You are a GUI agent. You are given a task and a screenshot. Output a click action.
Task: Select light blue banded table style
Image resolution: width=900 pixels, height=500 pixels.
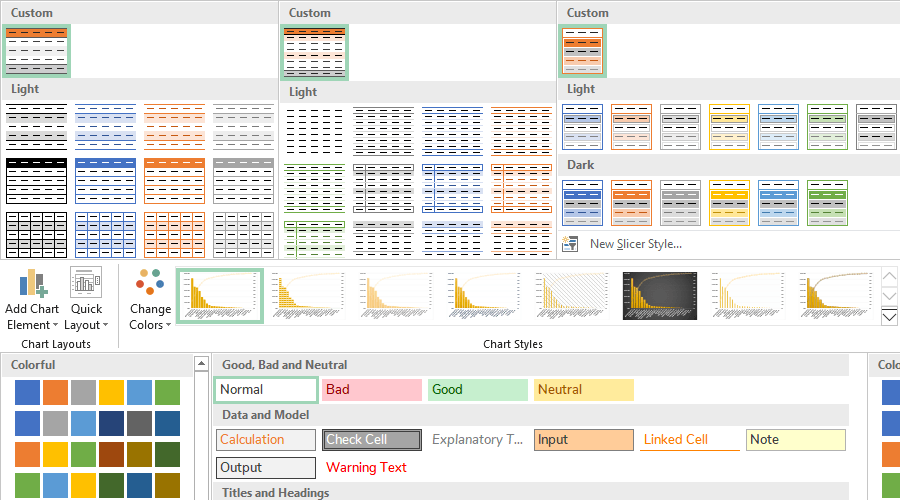pyautogui.click(x=105, y=127)
